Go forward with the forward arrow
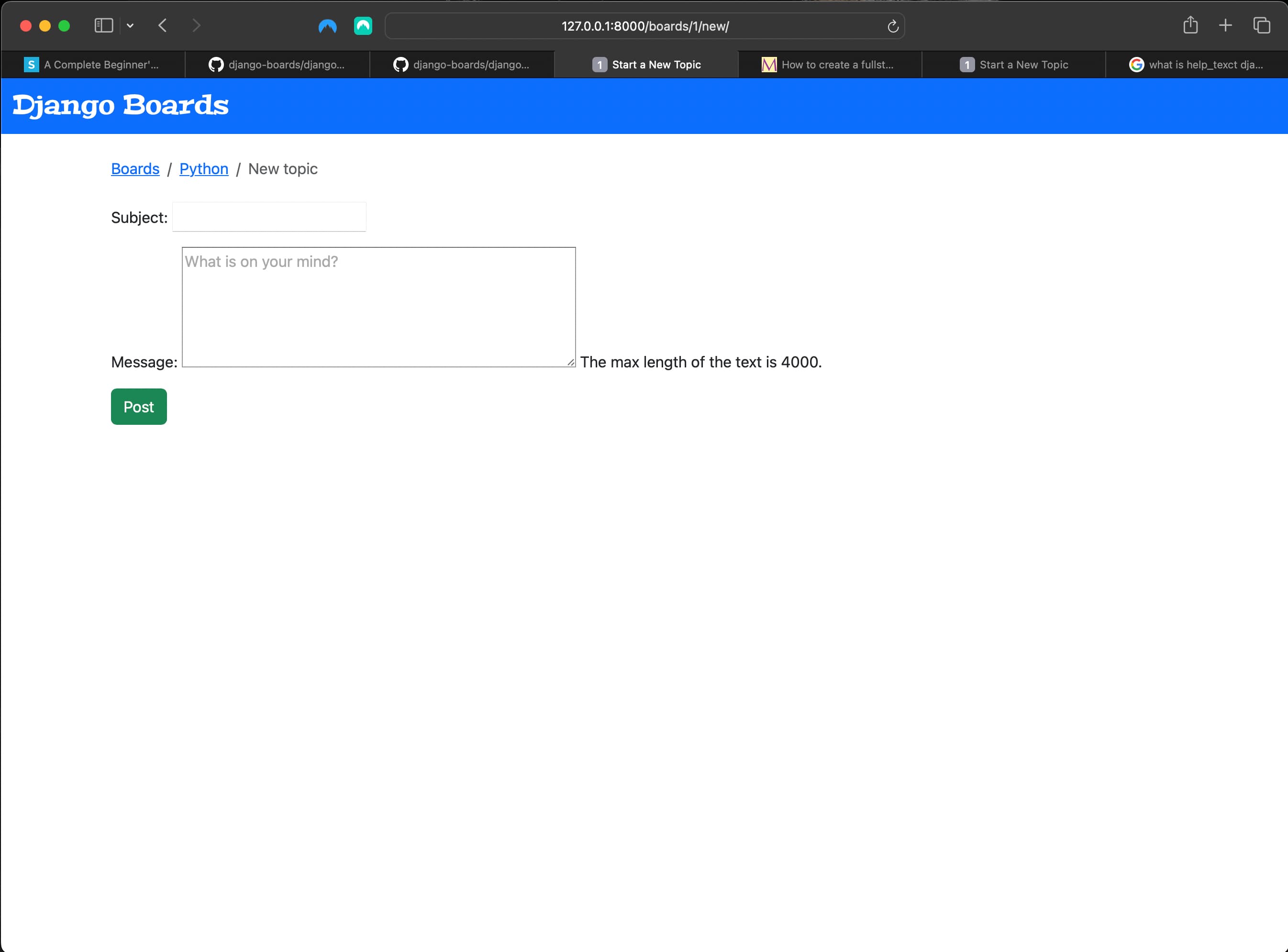Image resolution: width=1288 pixels, height=952 pixels. (x=197, y=25)
